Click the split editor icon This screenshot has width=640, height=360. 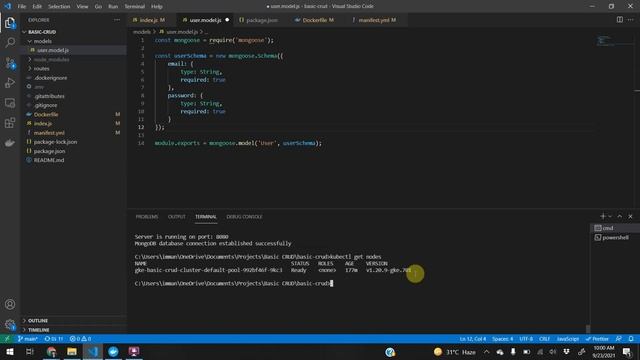pyautogui.click(x=620, y=20)
